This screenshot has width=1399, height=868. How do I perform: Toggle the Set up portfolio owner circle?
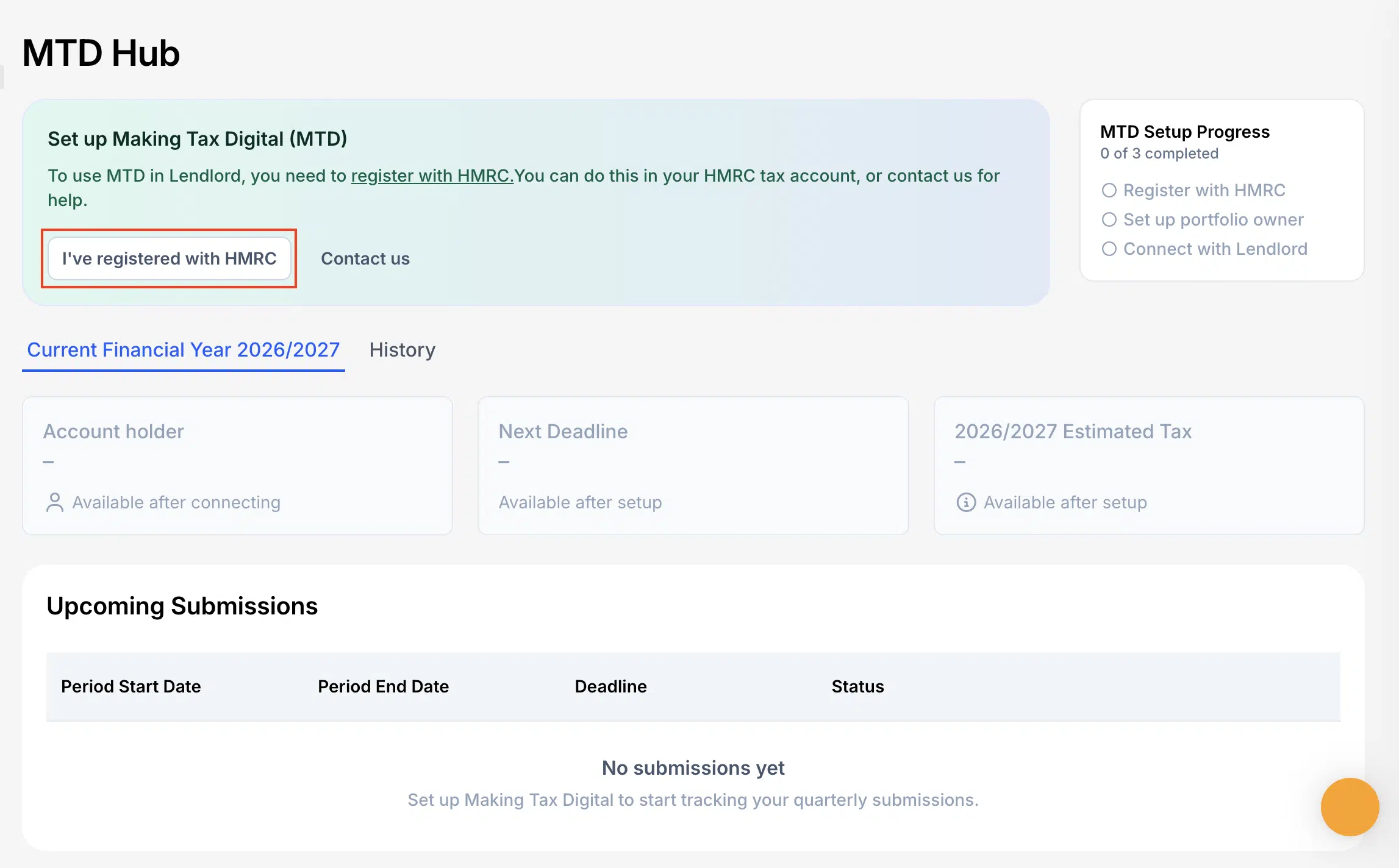pyautogui.click(x=1109, y=219)
